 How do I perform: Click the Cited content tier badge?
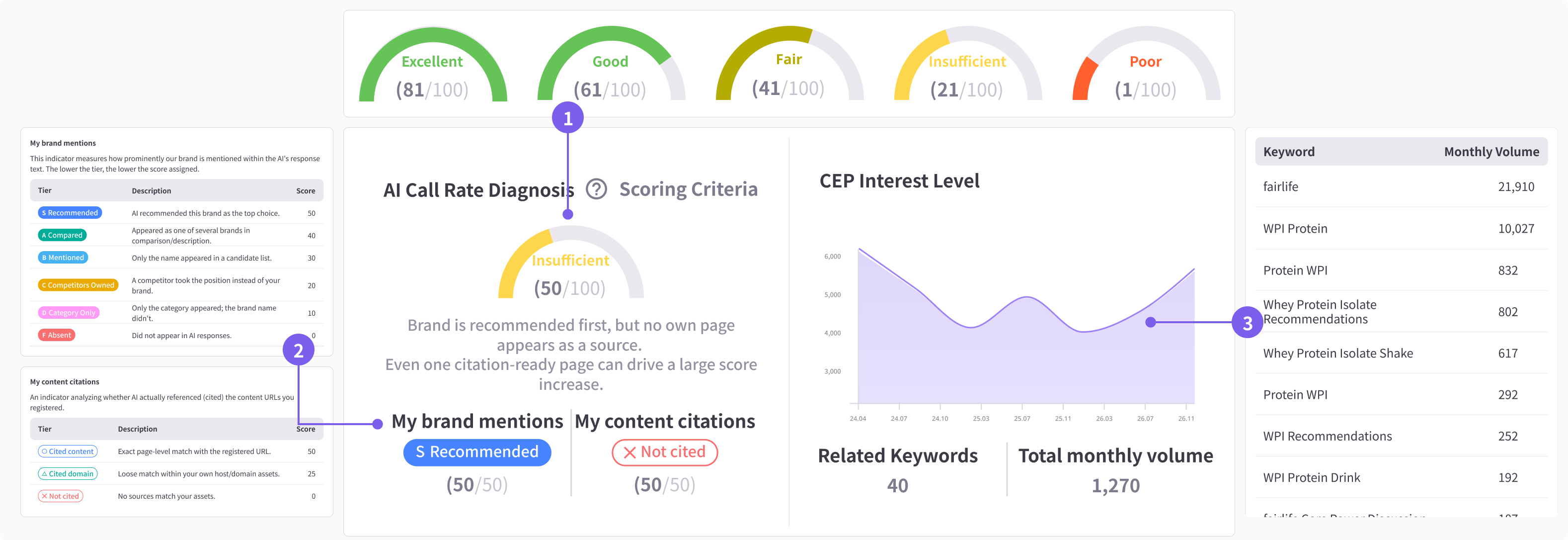(x=68, y=451)
